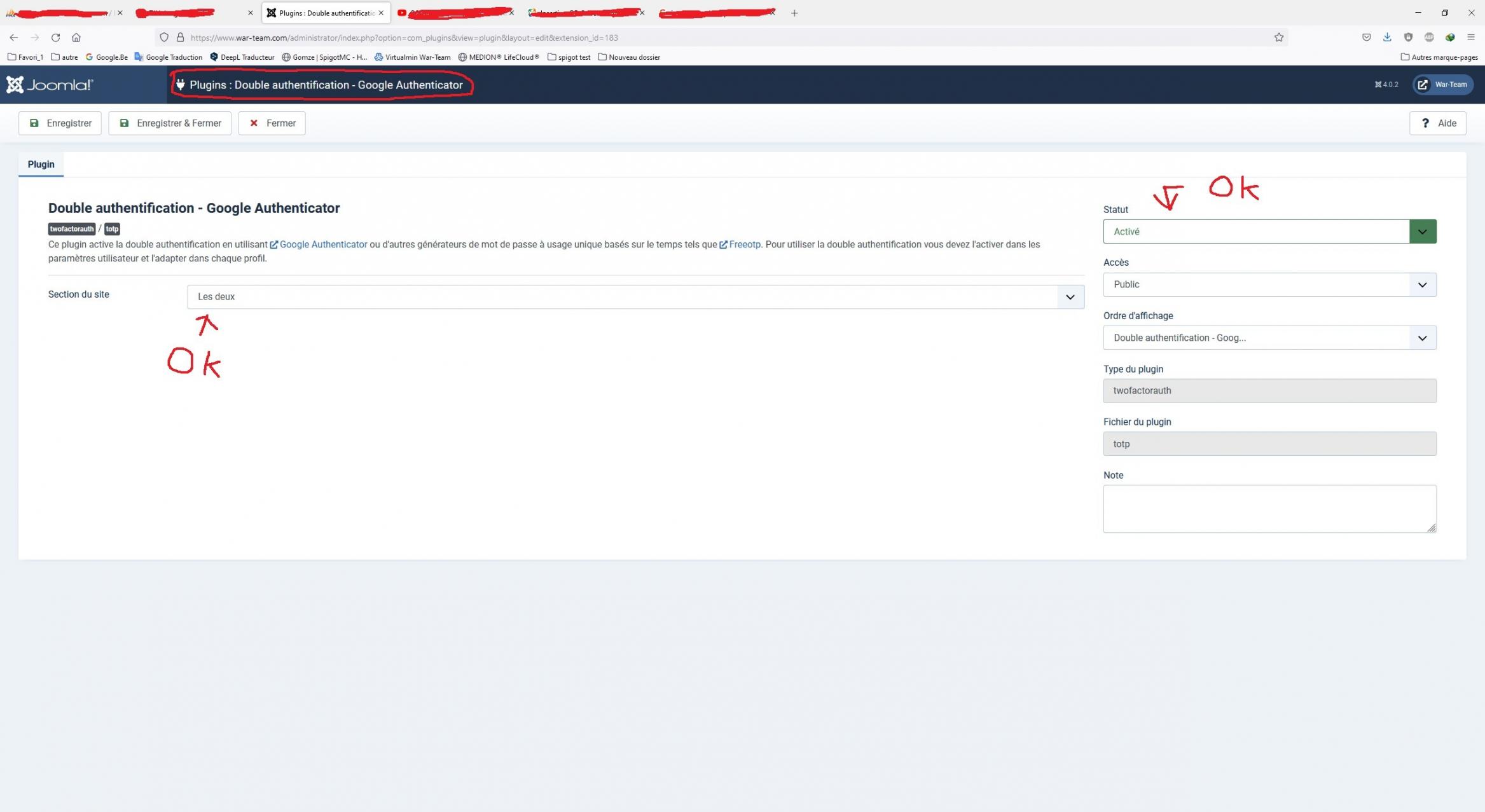The height and width of the screenshot is (812, 1485).
Task: Open the Firefox hamburger menu
Action: [x=1471, y=38]
